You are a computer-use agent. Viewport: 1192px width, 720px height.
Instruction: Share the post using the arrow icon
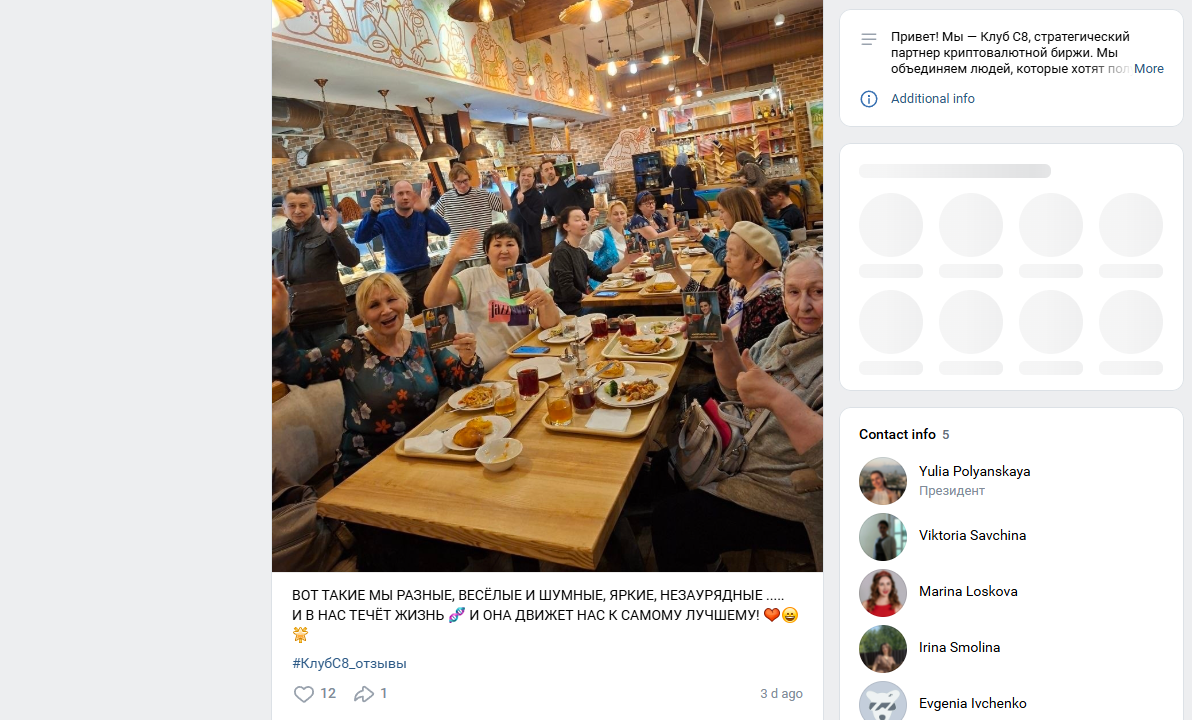pyautogui.click(x=364, y=693)
